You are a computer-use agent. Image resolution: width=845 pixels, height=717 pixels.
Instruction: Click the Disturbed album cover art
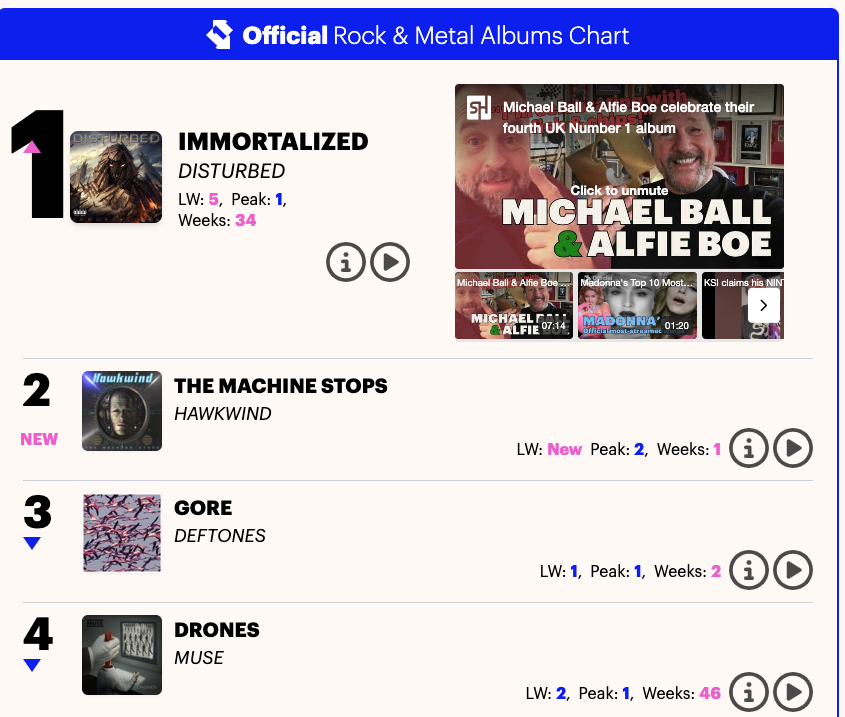coord(116,176)
